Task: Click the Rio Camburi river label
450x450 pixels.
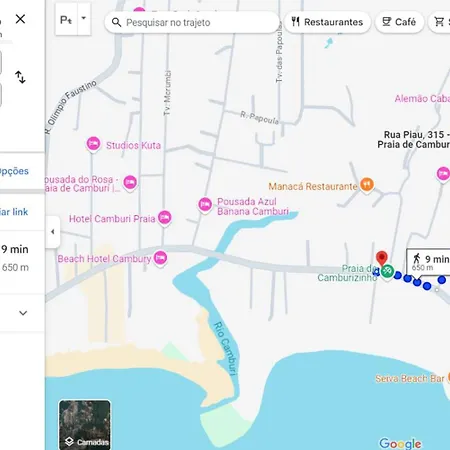Action: pos(226,348)
